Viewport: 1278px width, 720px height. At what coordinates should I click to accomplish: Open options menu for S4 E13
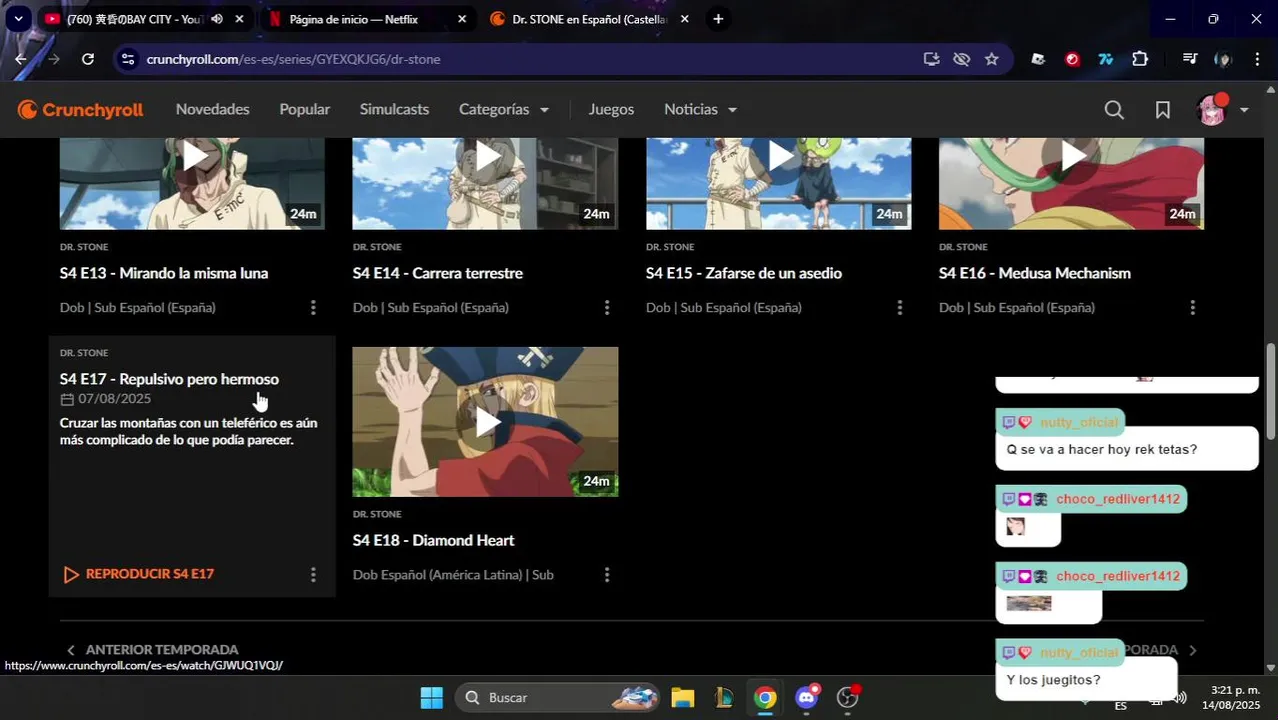point(313,308)
